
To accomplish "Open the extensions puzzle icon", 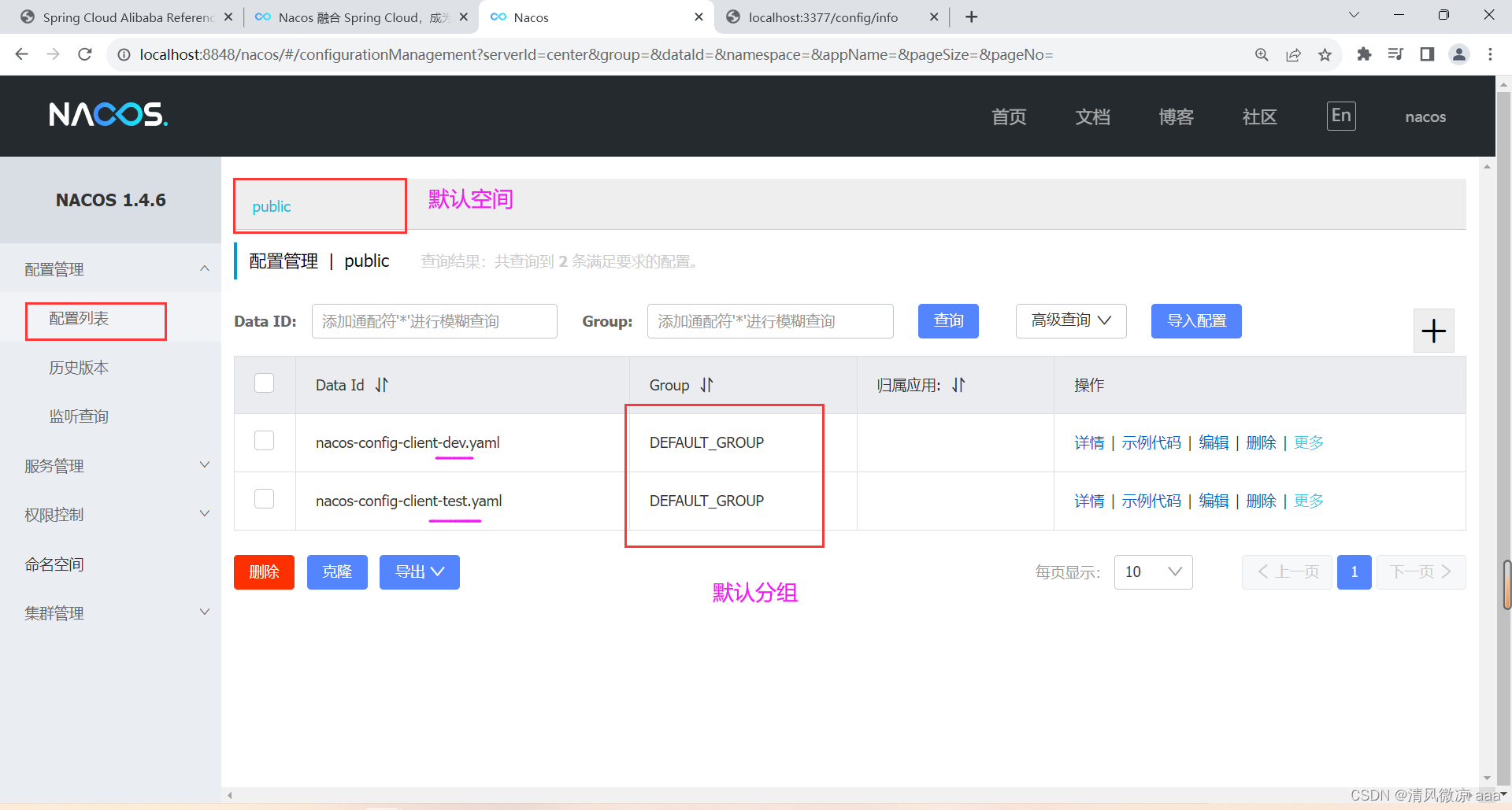I will pyautogui.click(x=1364, y=54).
